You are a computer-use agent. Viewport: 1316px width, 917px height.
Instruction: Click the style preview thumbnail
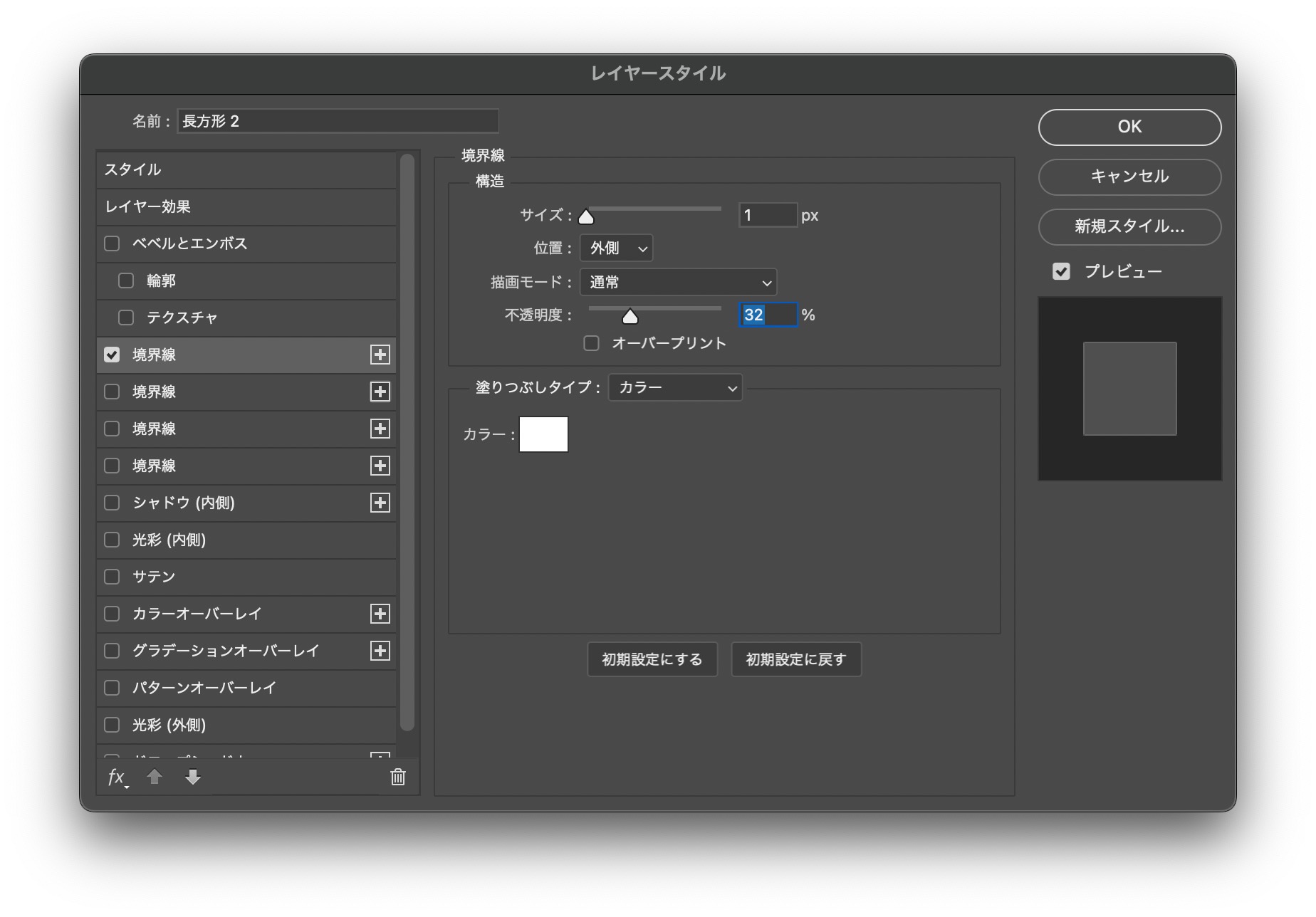(x=1129, y=389)
